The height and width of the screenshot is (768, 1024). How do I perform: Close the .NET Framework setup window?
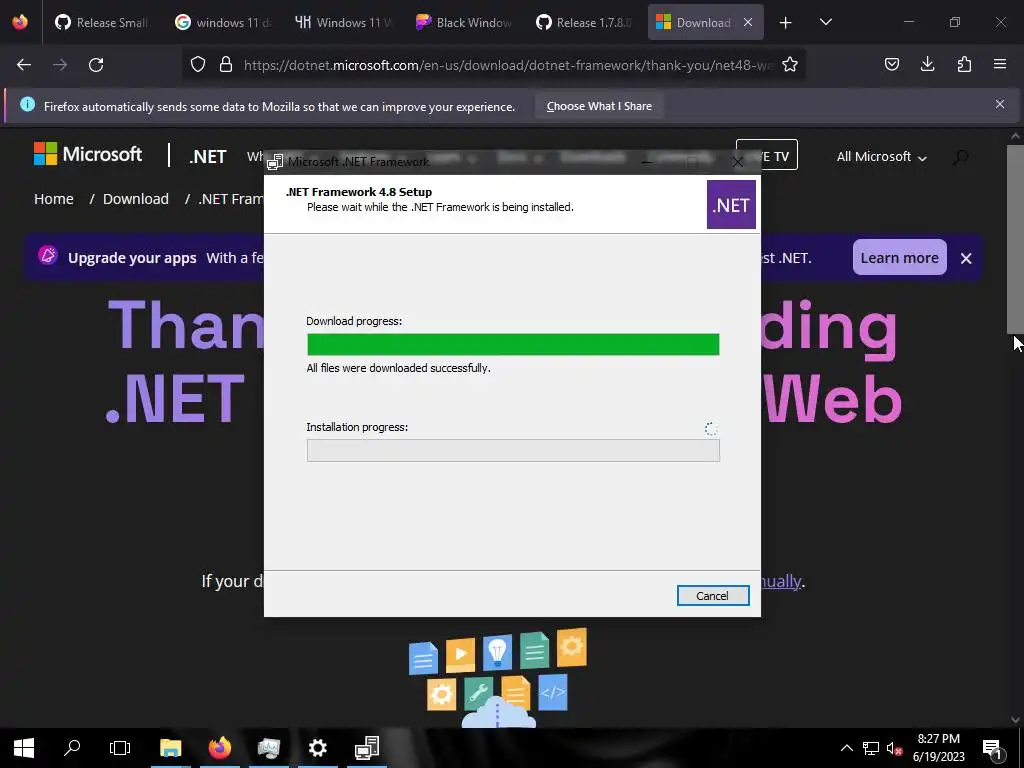click(x=737, y=162)
